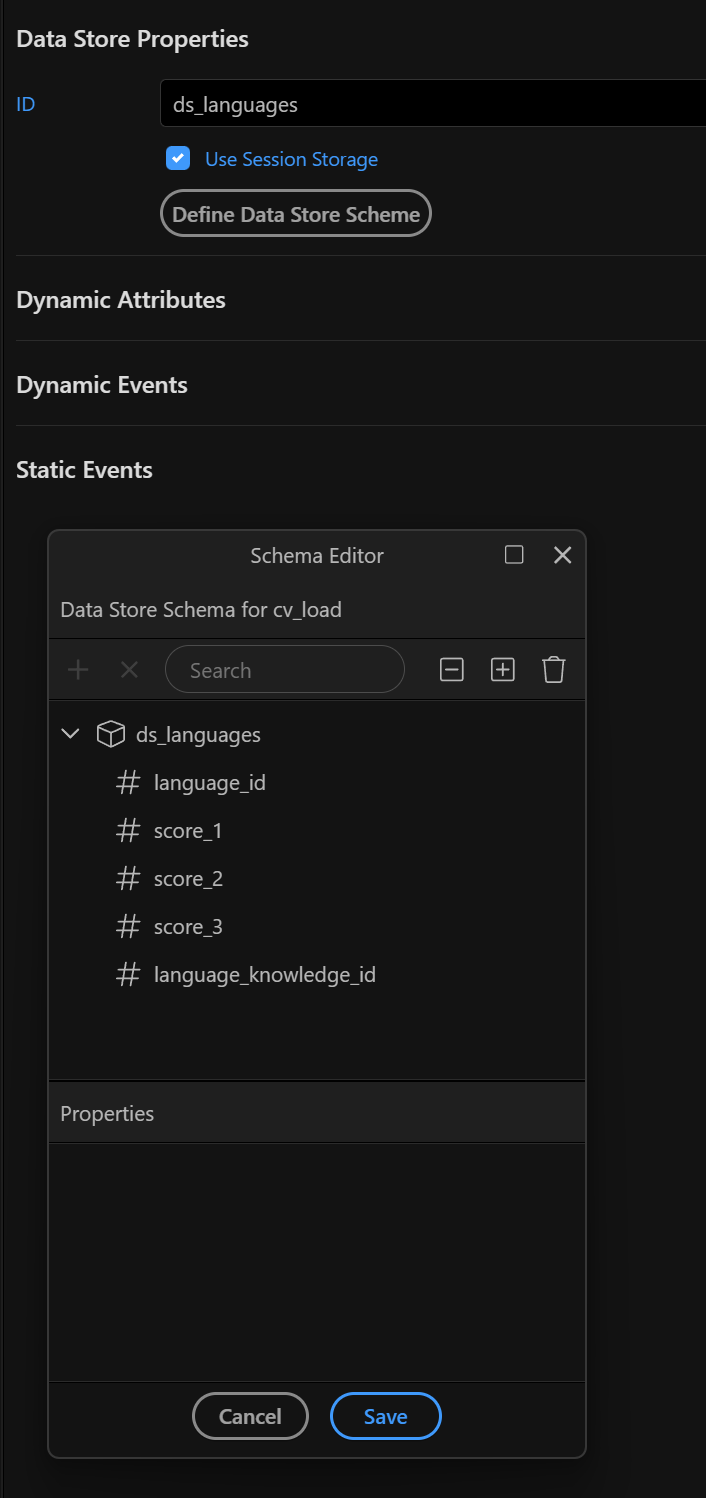Viewport: 706px width, 1498px height.
Task: Maximize the Schema Editor dialog
Action: pos(514,555)
